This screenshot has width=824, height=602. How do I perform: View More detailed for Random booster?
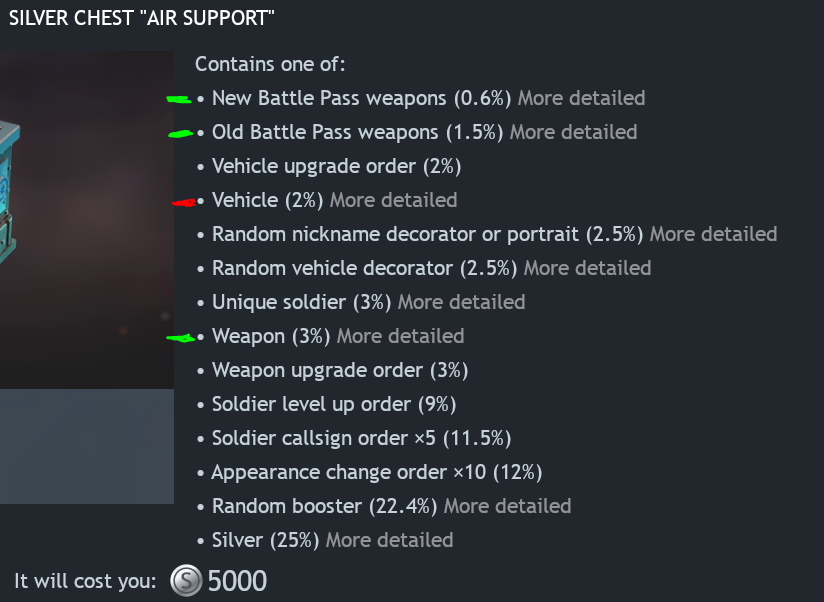tap(507, 506)
